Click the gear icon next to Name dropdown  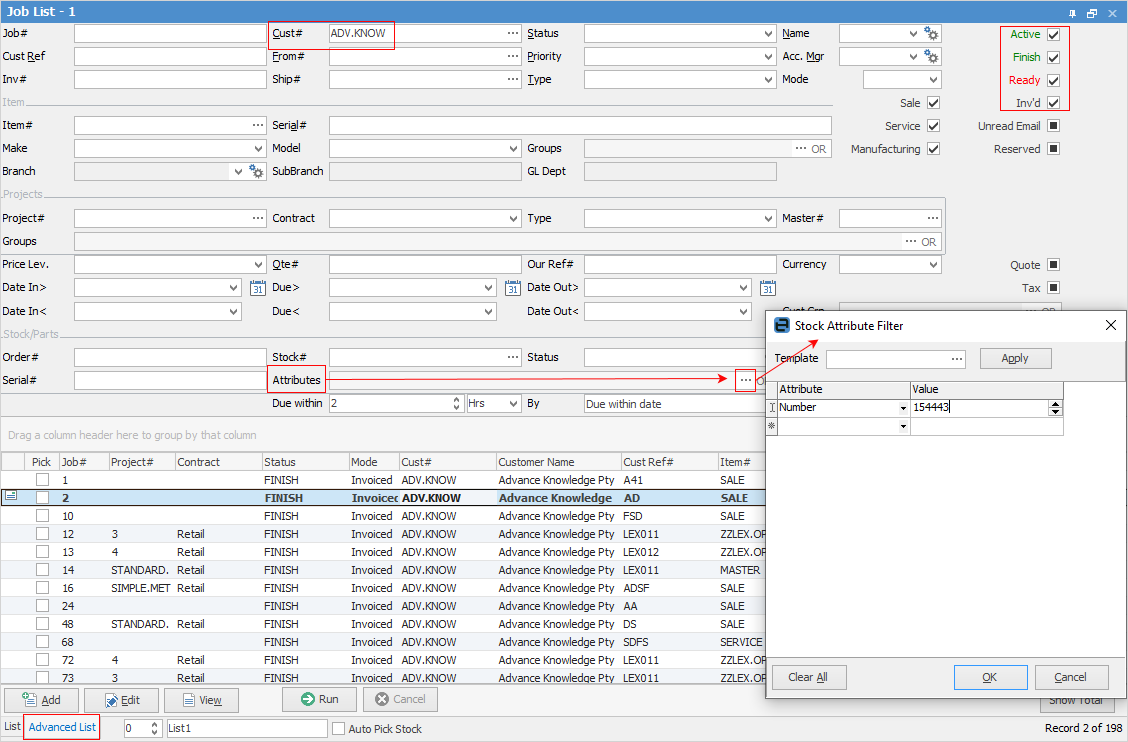point(932,34)
